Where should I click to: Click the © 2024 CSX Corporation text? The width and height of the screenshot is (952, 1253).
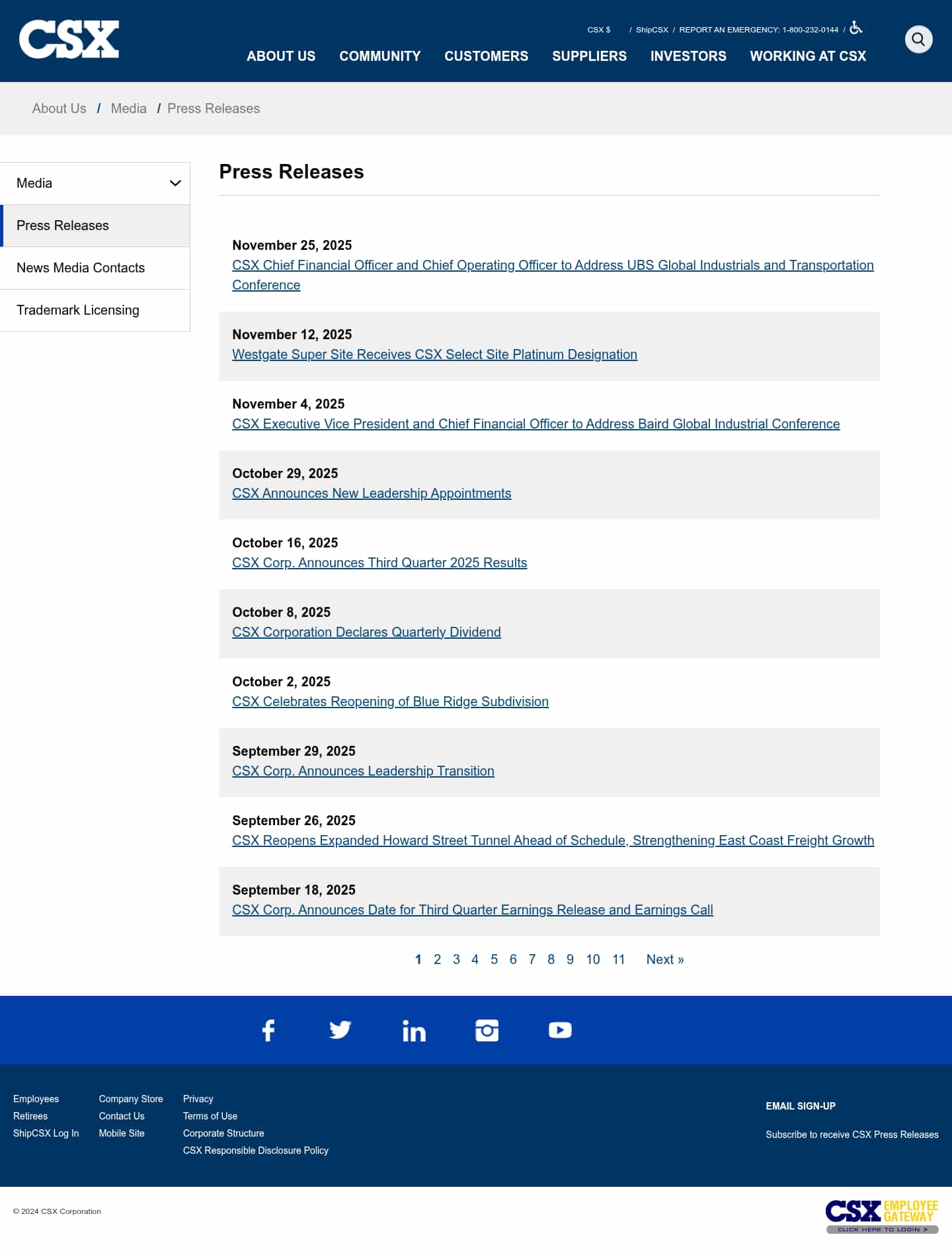(57, 1211)
